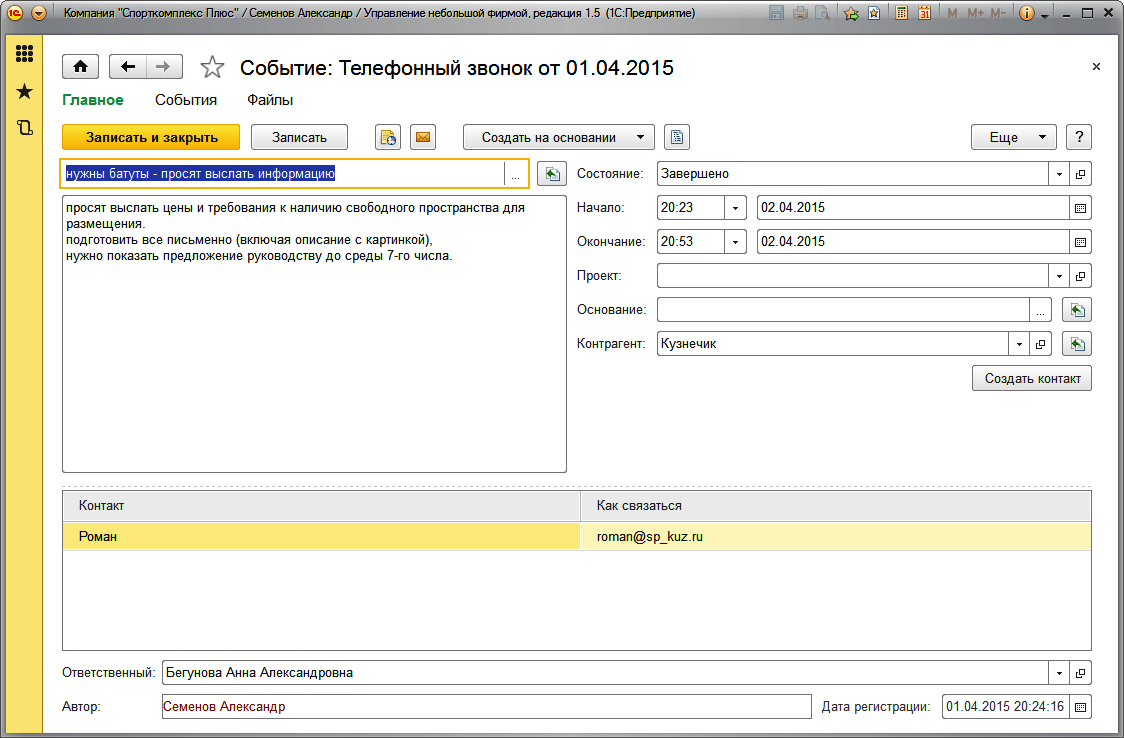The image size is (1124, 738).
Task: Expand the Проект dropdown list
Action: tap(1059, 276)
